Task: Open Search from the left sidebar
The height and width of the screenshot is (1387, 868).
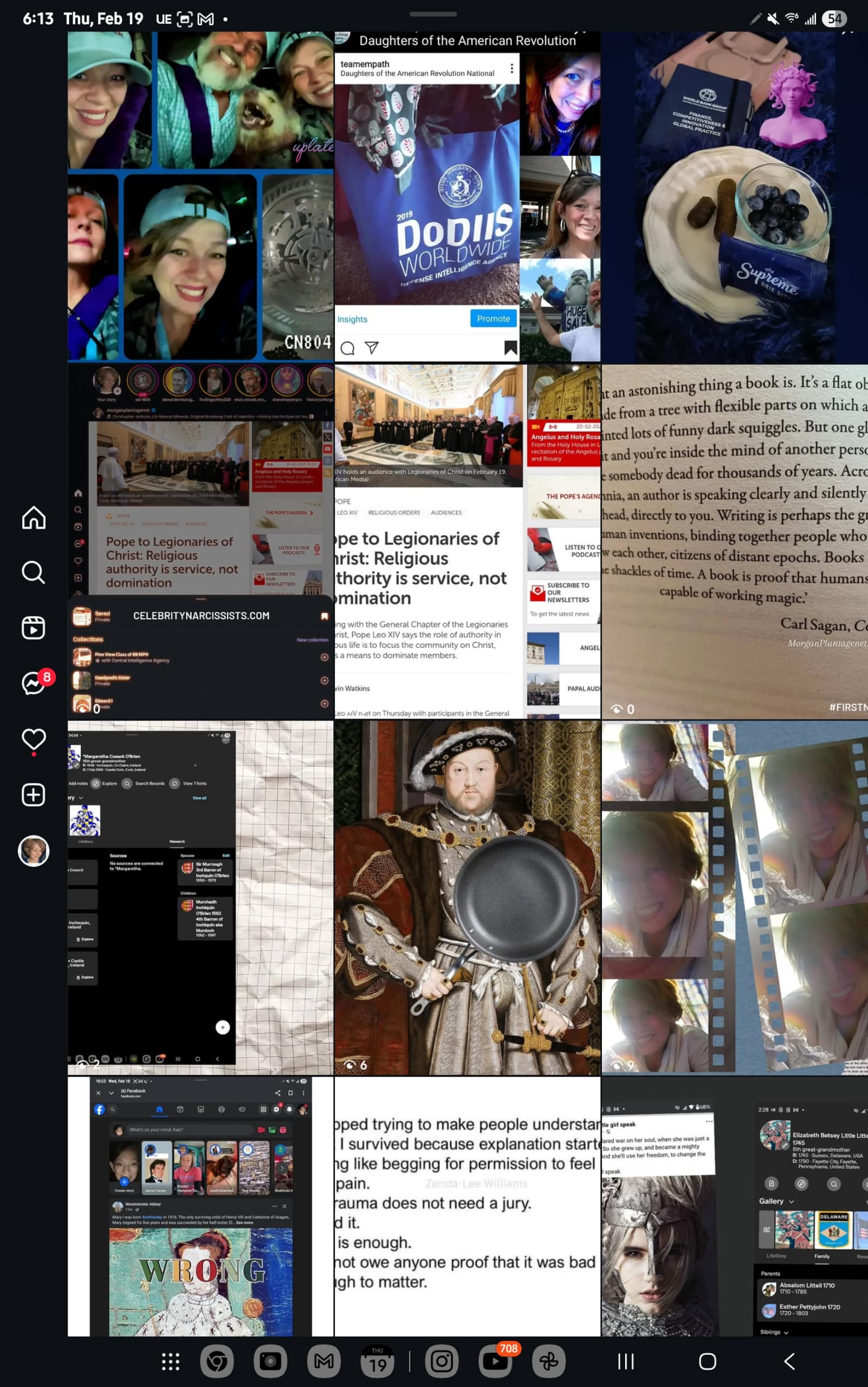Action: point(33,572)
